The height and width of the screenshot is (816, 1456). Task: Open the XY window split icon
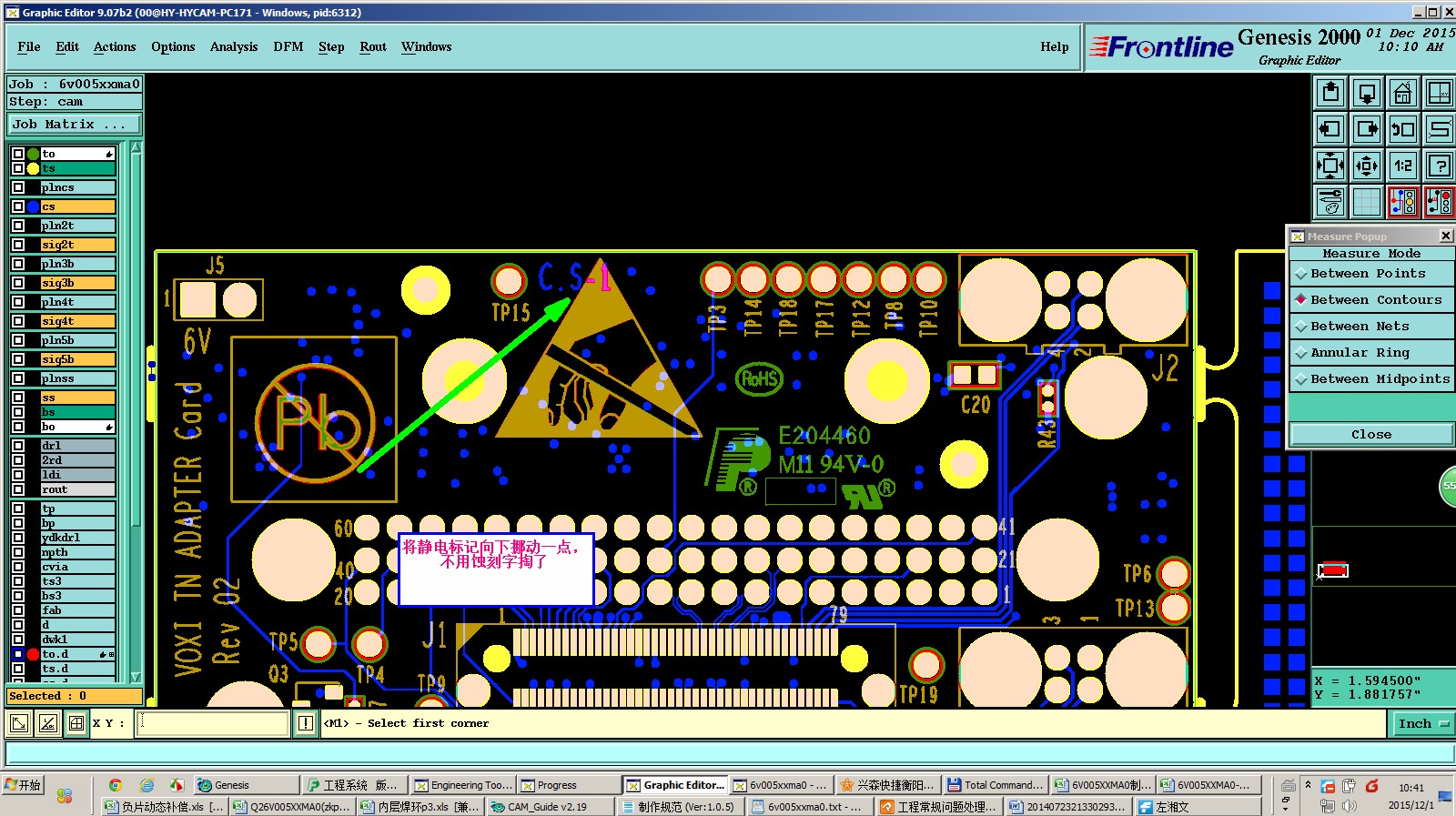pos(1440,93)
